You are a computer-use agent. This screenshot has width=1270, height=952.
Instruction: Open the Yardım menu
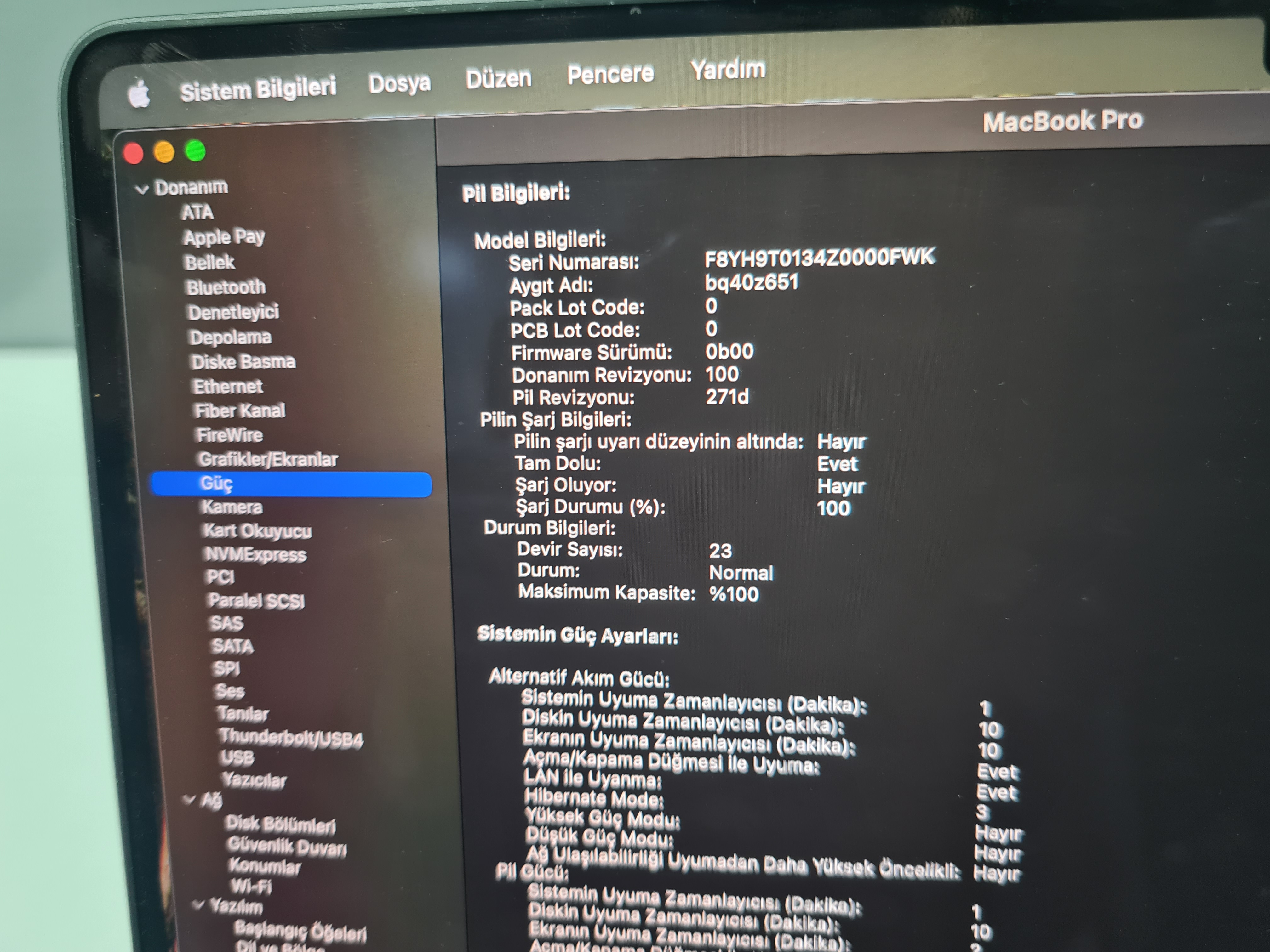(728, 70)
